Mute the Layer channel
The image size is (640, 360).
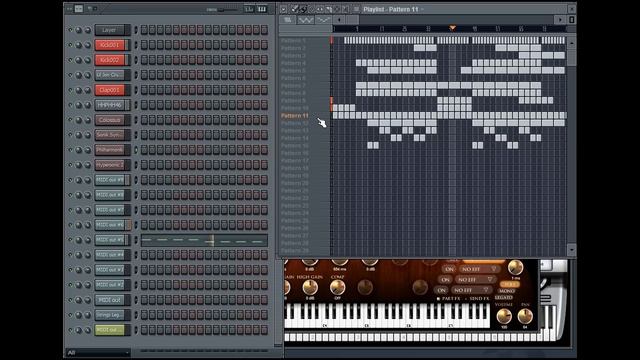(70, 30)
